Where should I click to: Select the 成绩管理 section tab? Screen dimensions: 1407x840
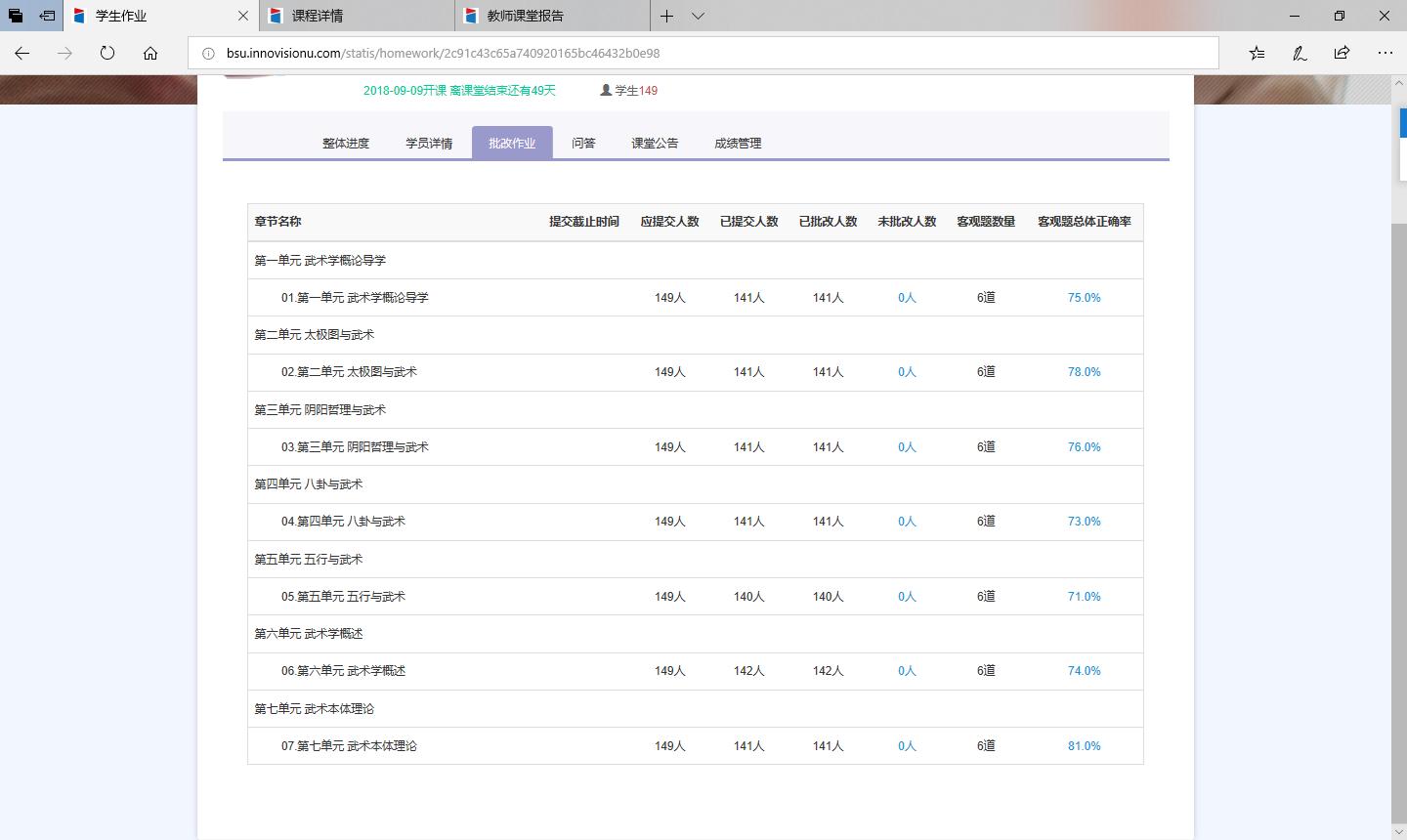(x=738, y=143)
